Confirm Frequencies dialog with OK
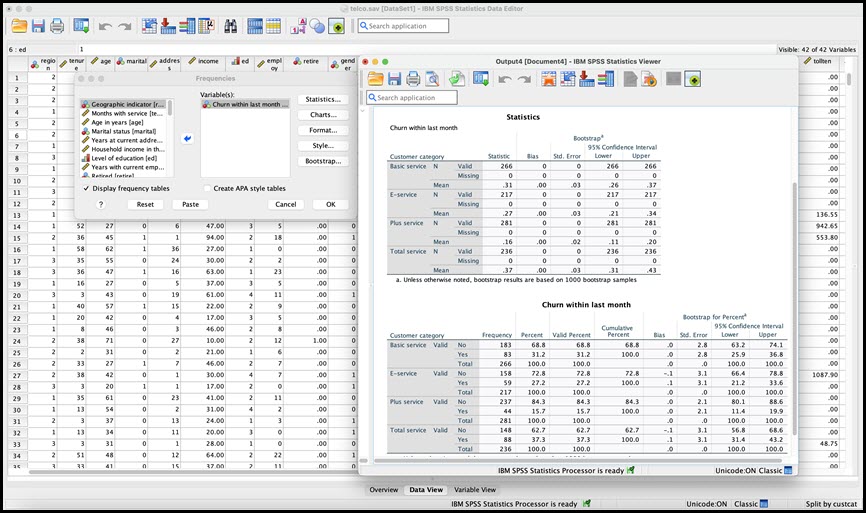Screen dimensions: 866x513 [331, 204]
